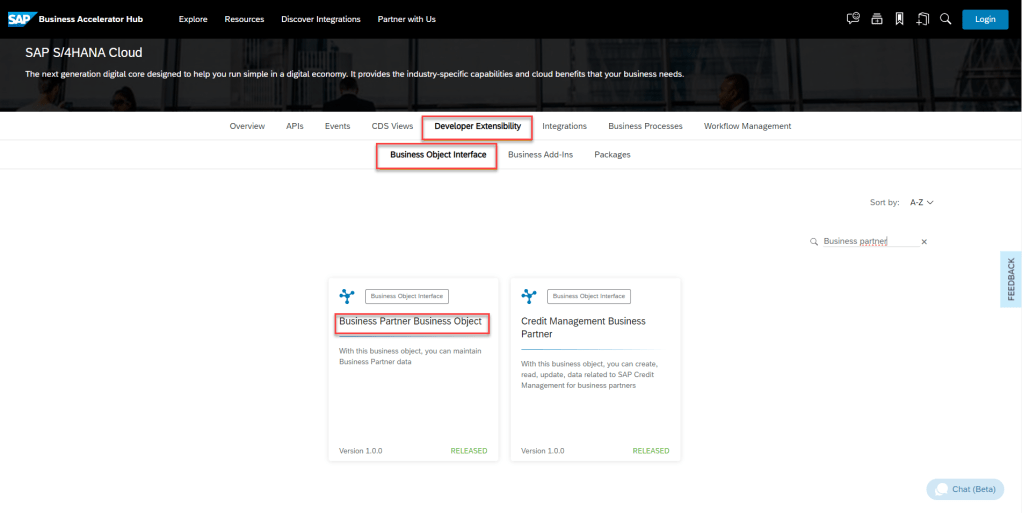Click the stacked inbox tray icon in header
This screenshot has width=1022, height=513.
[876, 19]
